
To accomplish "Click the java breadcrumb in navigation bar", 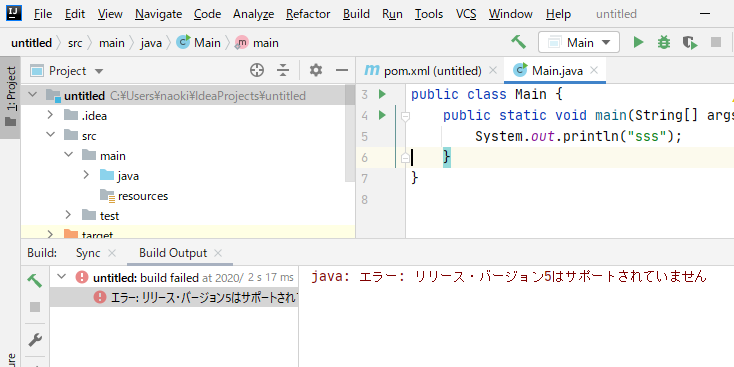I will point(151,43).
